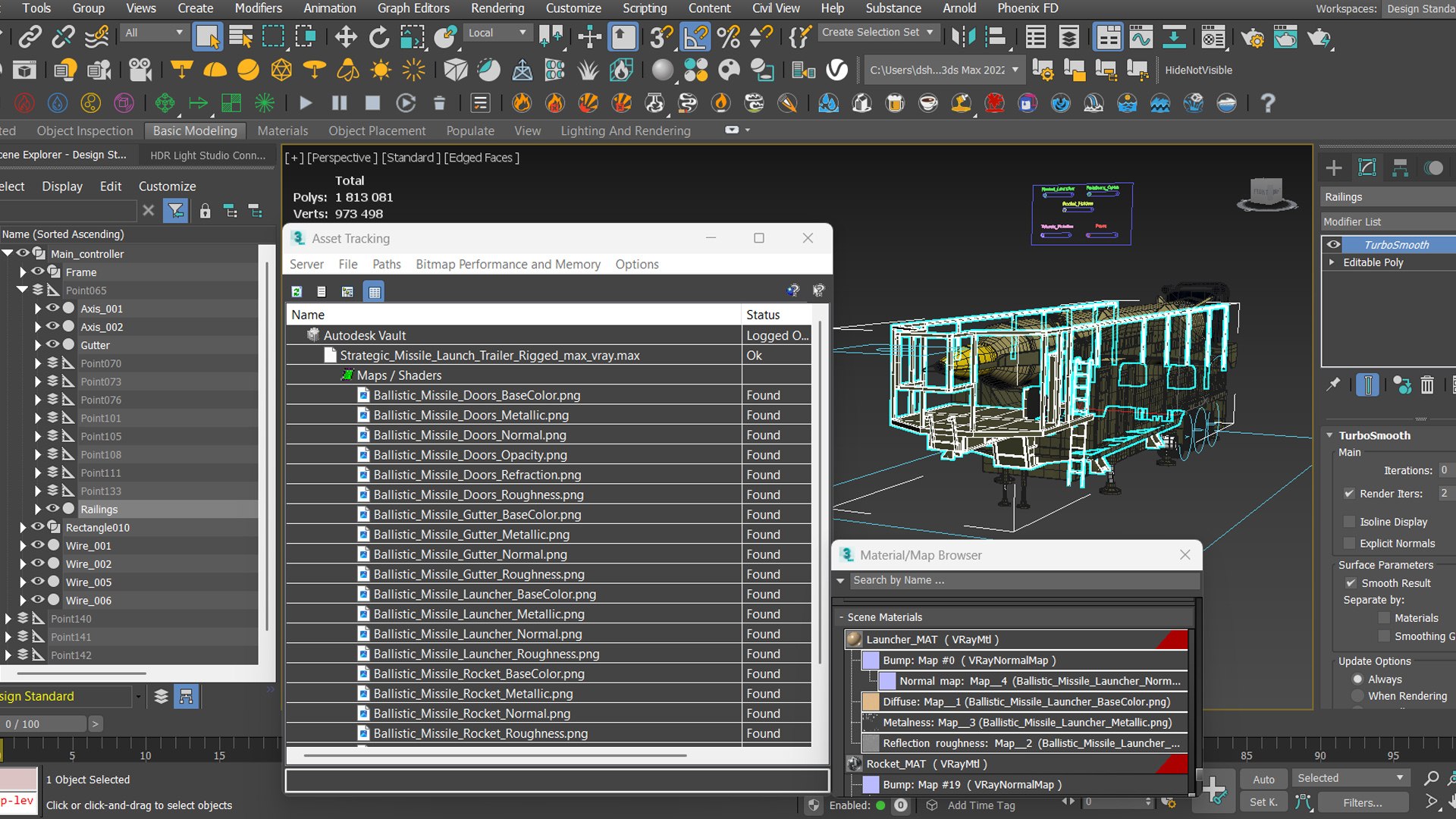Click the Filters... button
The image size is (1456, 819).
tap(1362, 802)
